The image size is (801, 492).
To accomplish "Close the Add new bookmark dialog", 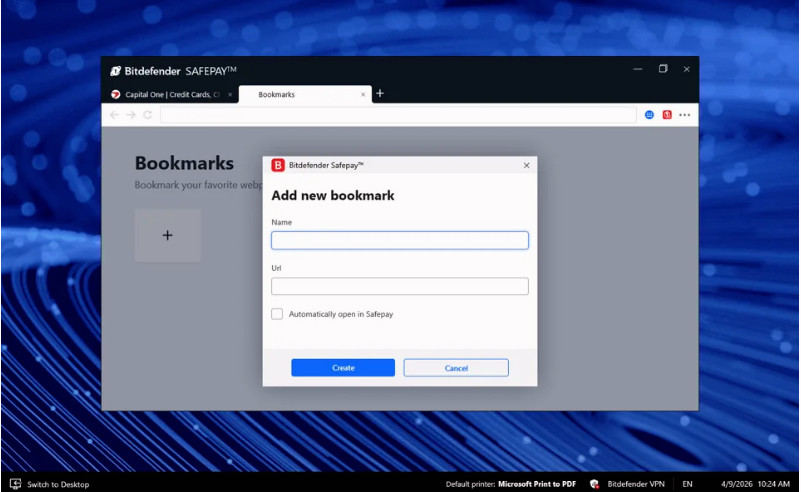I will pyautogui.click(x=527, y=165).
